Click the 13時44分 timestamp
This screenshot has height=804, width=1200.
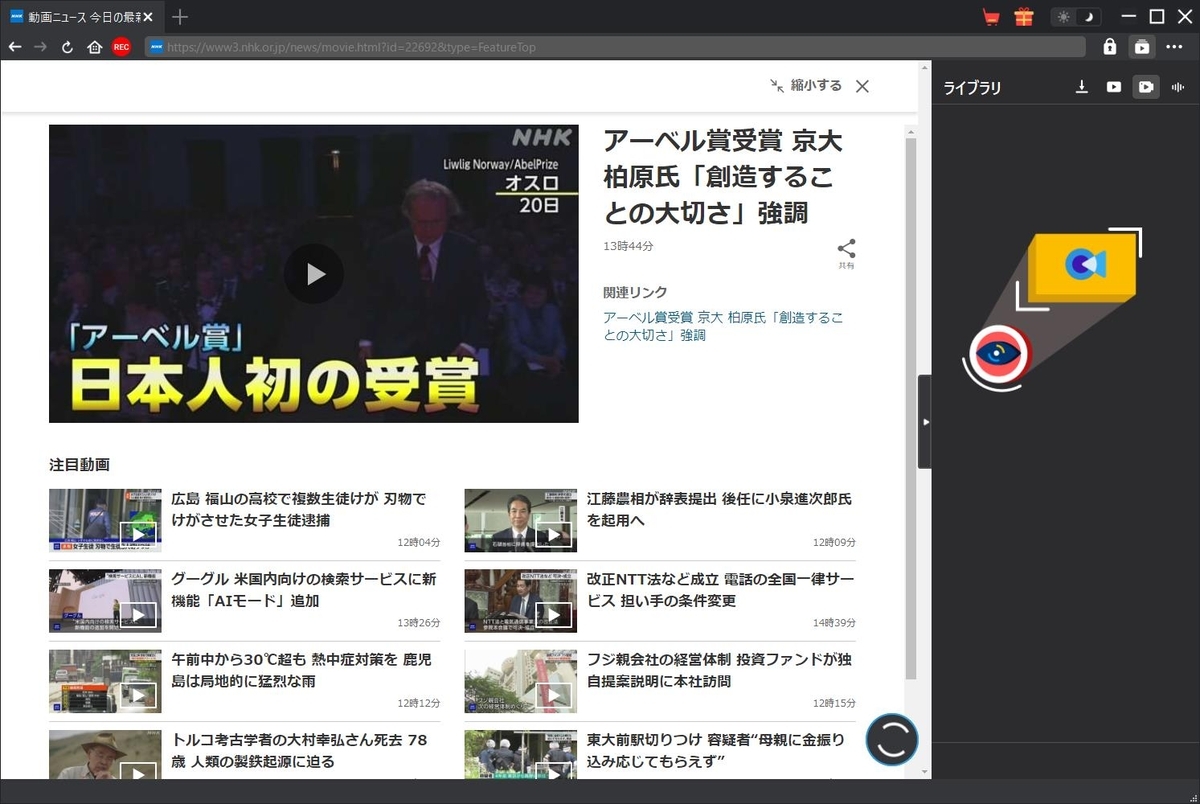click(628, 246)
